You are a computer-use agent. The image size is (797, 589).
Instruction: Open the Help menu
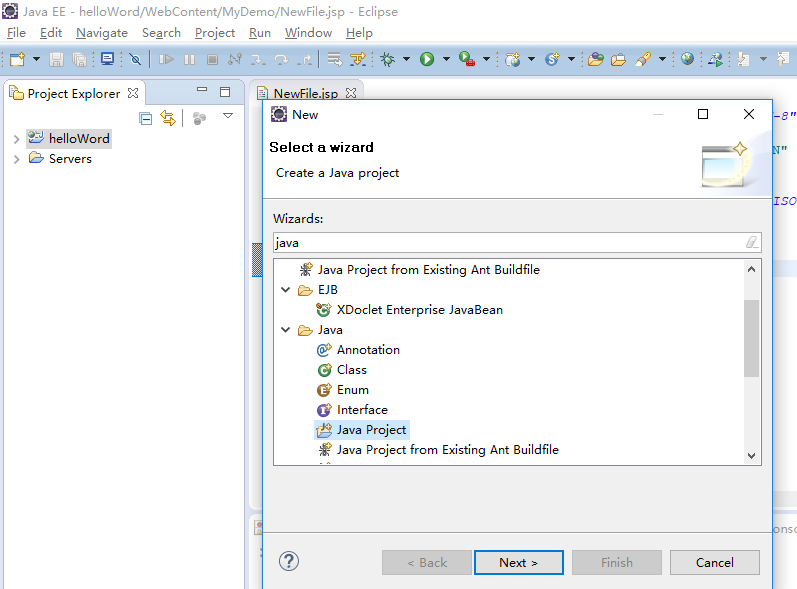pos(359,33)
